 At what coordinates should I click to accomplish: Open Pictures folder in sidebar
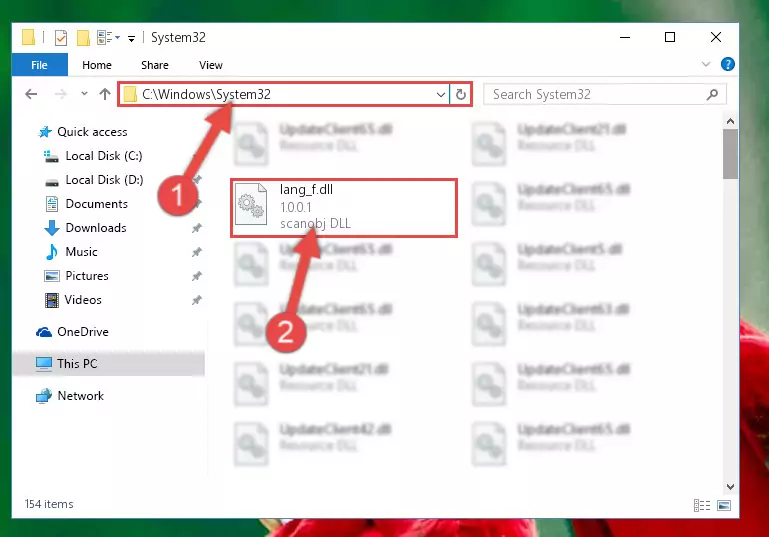click(86, 276)
